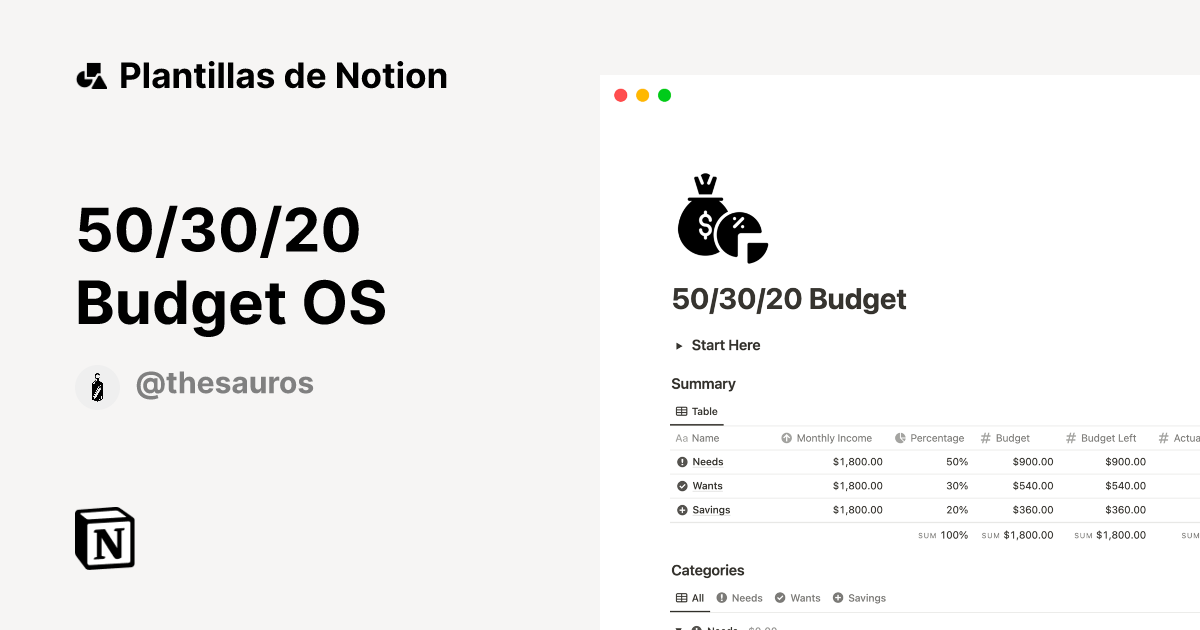Click the green traffic light button
This screenshot has width=1200, height=630.
pyautogui.click(x=663, y=94)
